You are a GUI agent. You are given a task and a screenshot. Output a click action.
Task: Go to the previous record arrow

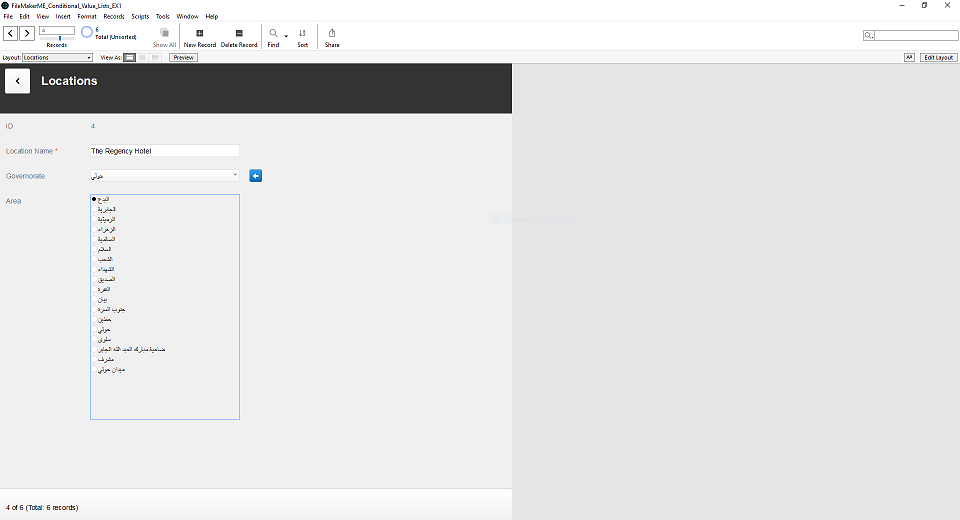(x=10, y=33)
